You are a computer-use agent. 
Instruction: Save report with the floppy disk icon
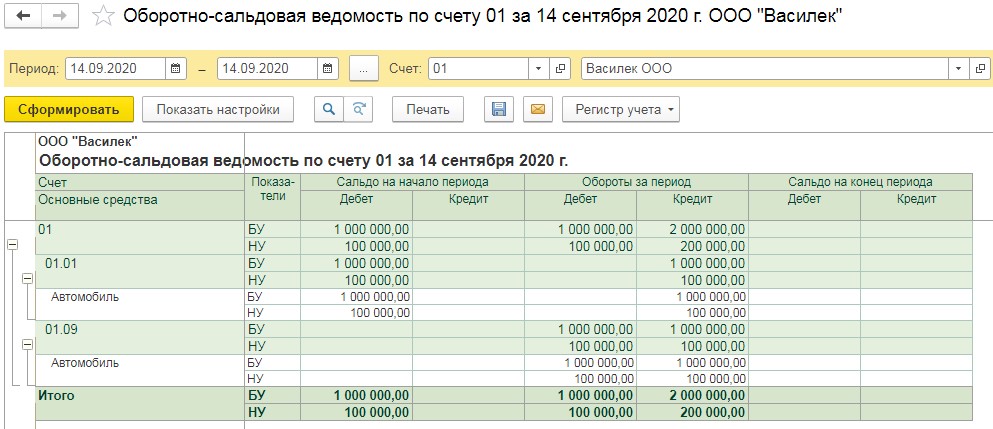coord(499,109)
